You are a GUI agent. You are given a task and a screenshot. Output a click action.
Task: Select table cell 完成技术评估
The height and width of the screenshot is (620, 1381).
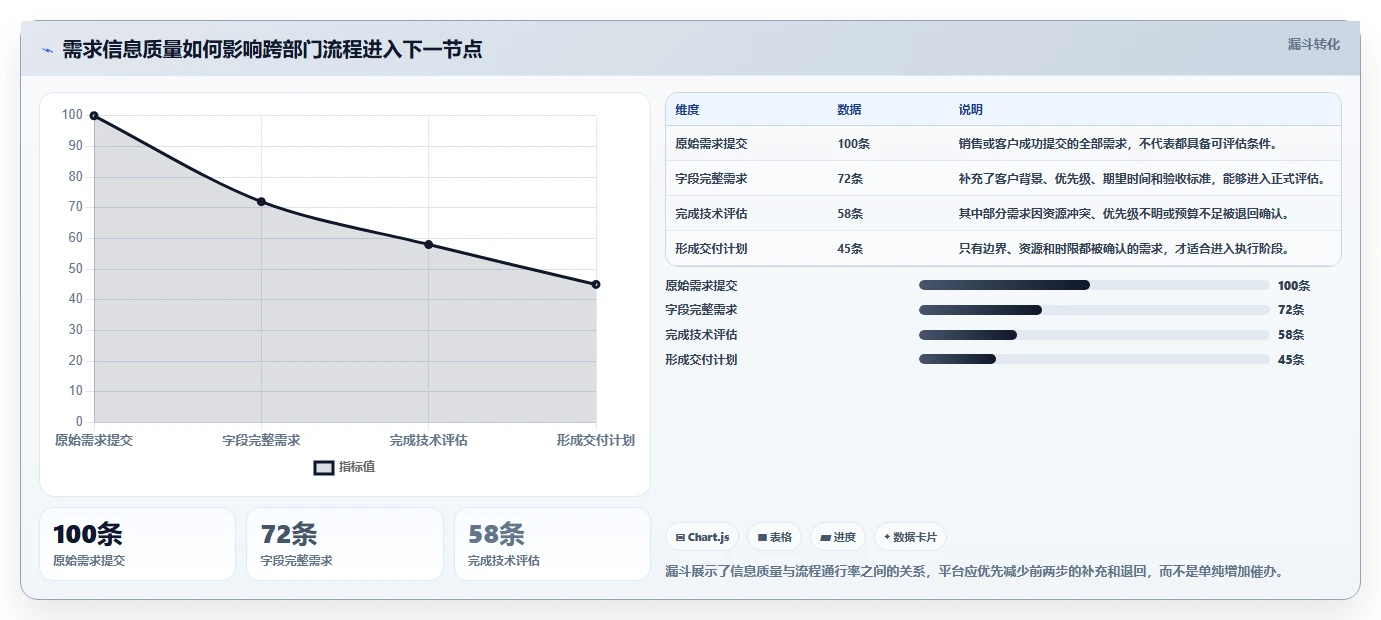pyautogui.click(x=711, y=214)
